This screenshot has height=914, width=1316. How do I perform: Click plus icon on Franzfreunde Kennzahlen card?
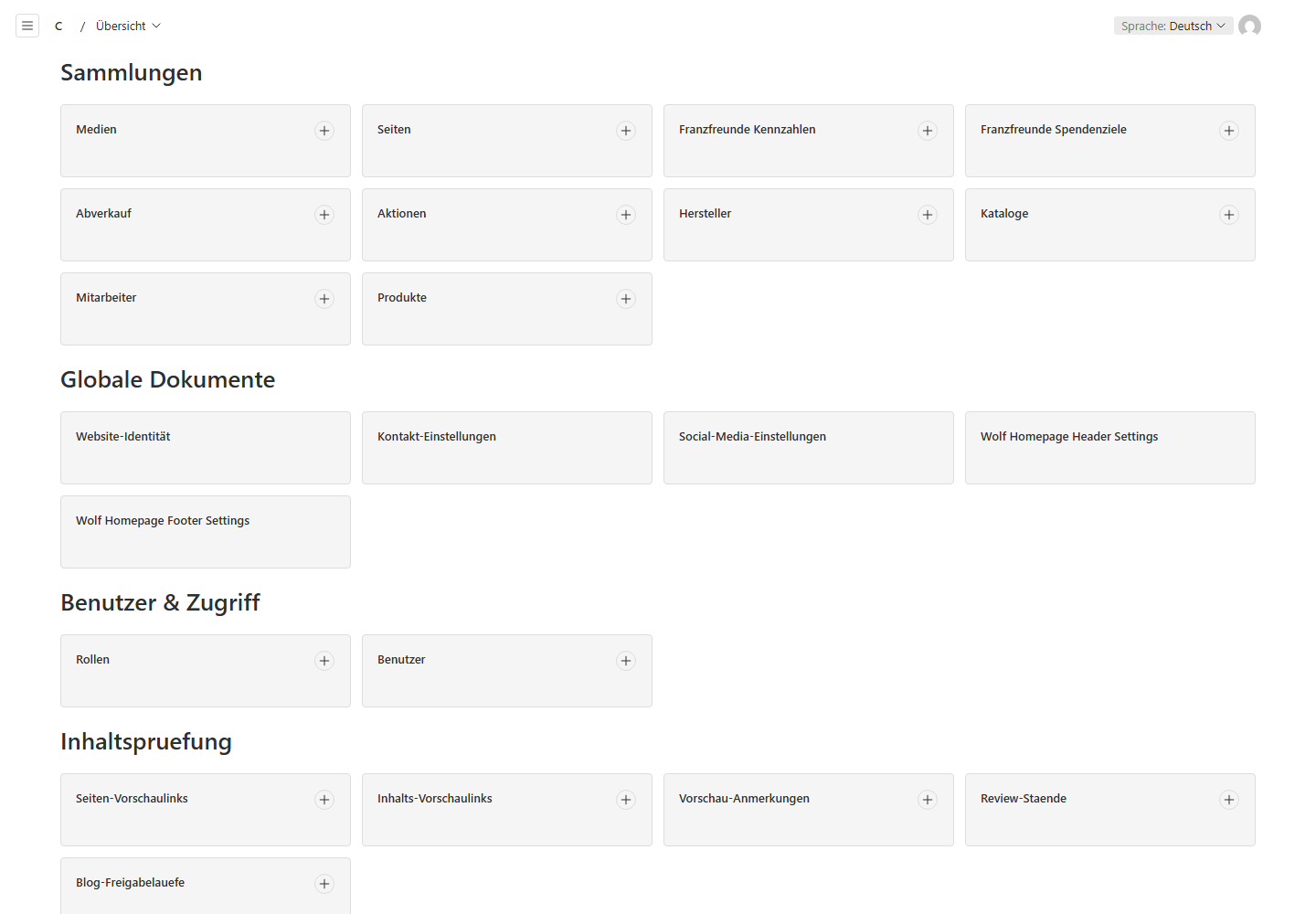(x=928, y=131)
